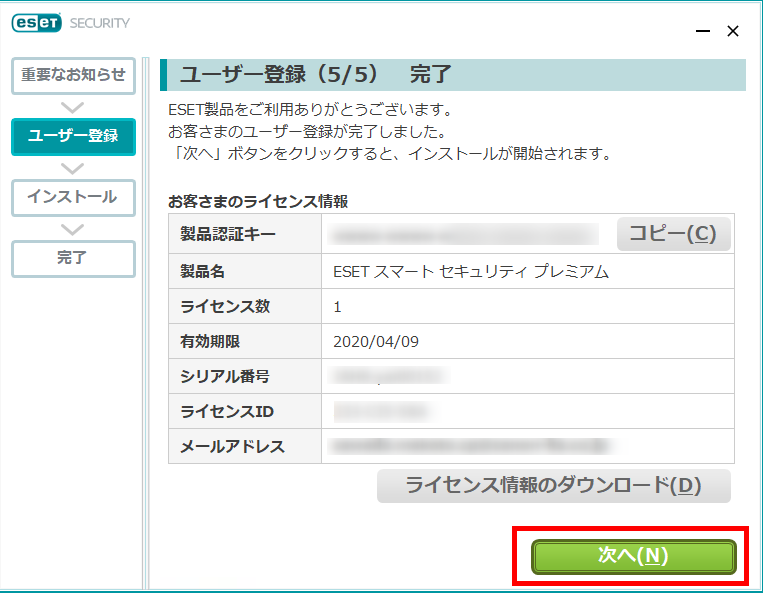Click the ライセンス数 row label
This screenshot has height=593, width=763.
pos(225,307)
